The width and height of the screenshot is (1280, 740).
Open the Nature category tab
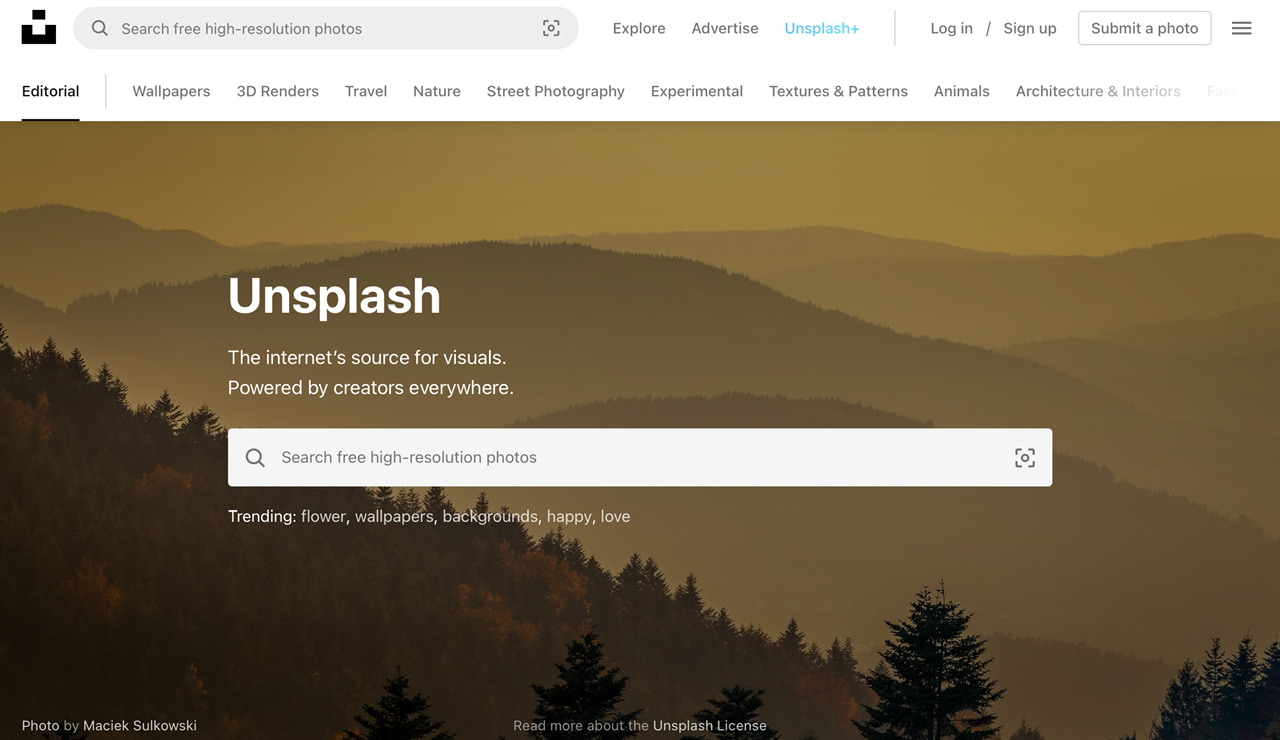click(437, 91)
